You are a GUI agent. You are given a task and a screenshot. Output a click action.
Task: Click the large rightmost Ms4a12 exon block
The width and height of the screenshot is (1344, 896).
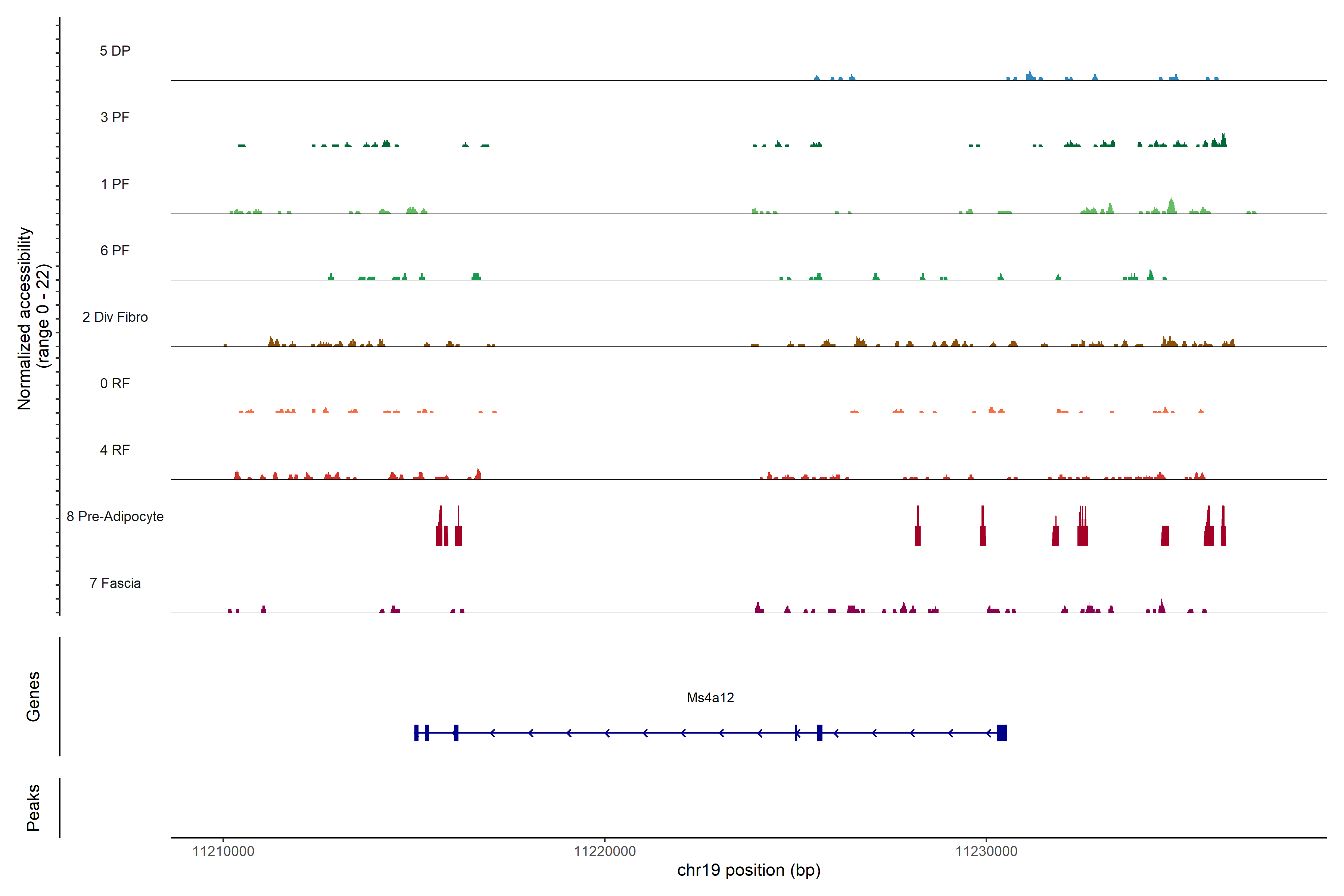pos(1002,732)
